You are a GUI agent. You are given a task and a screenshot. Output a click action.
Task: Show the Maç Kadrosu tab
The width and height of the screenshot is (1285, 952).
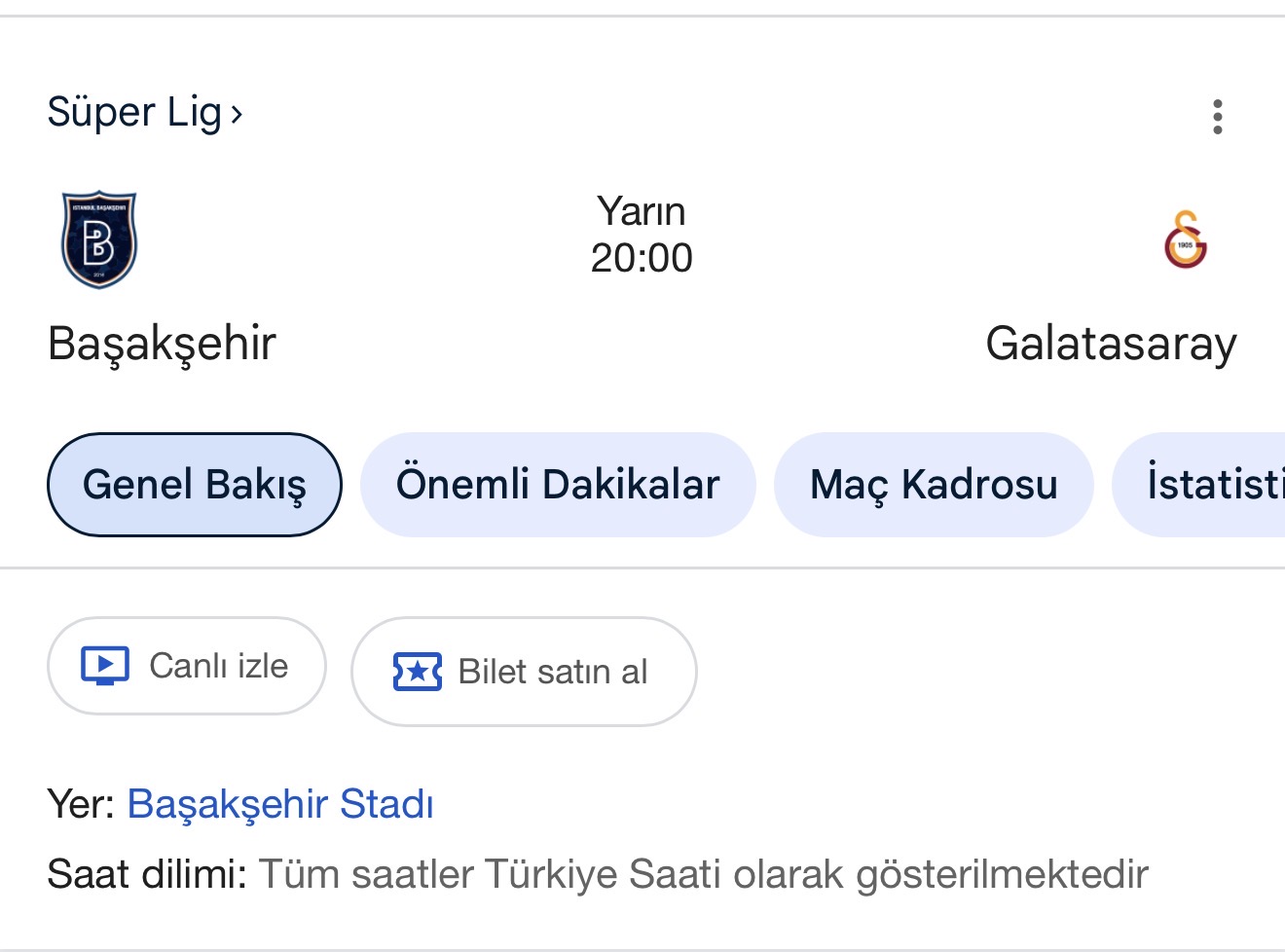click(x=934, y=485)
